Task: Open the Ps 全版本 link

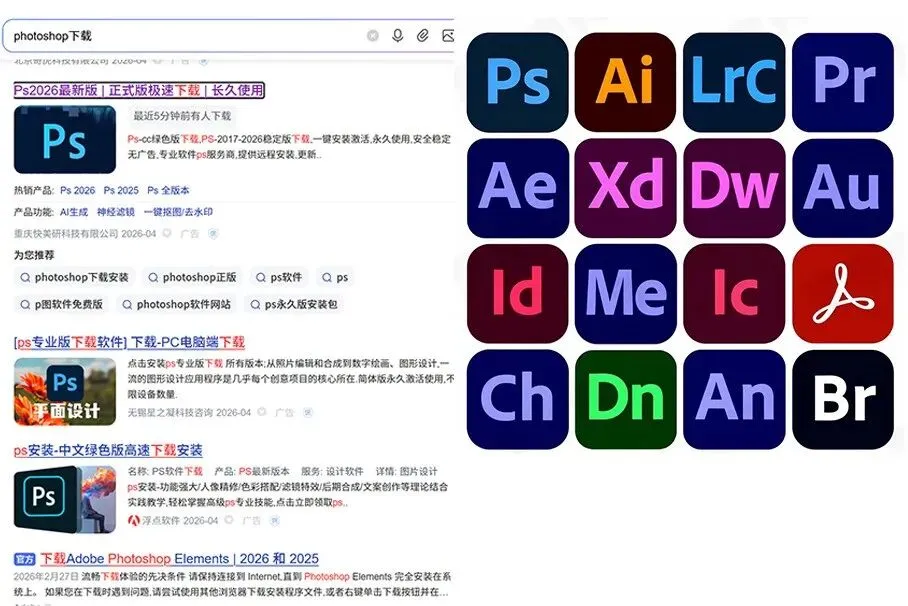Action: pos(168,190)
